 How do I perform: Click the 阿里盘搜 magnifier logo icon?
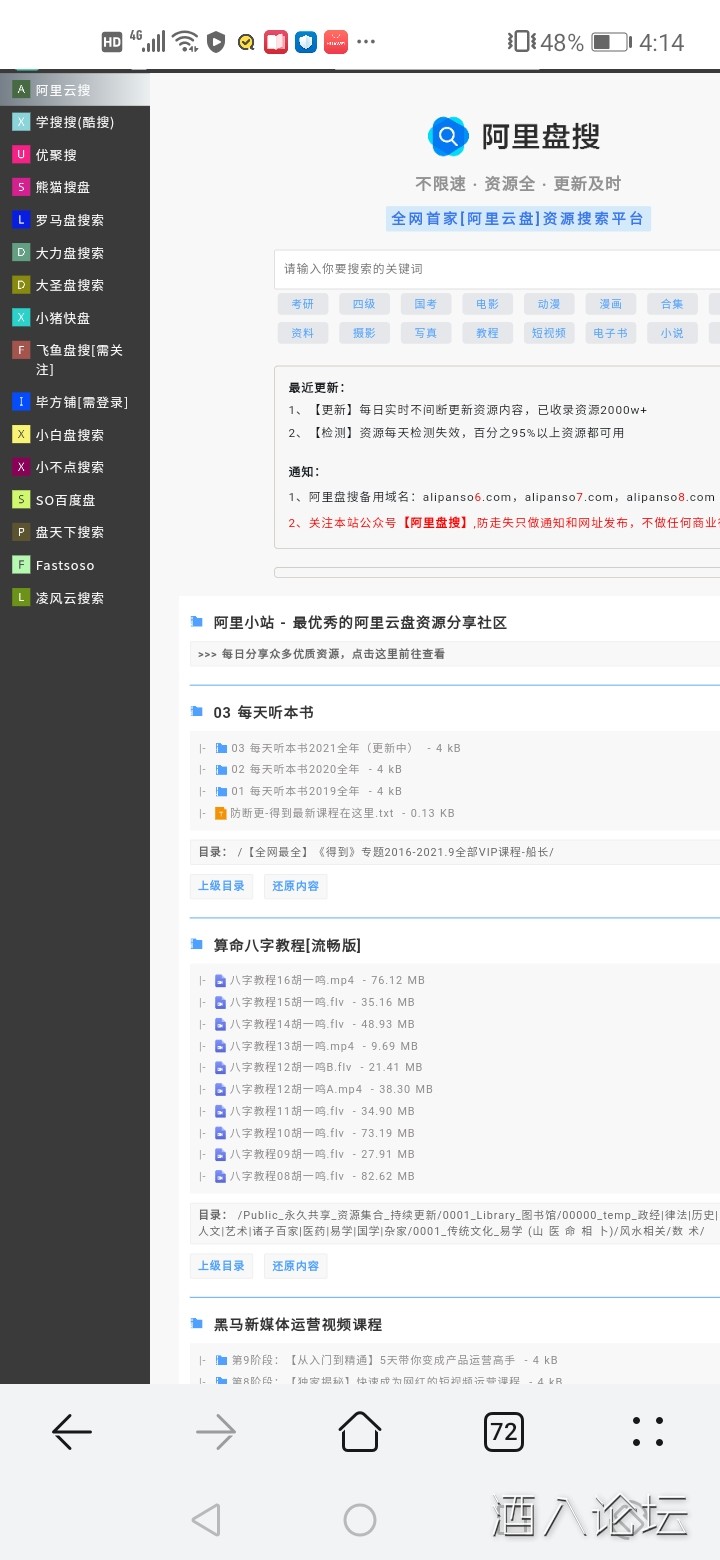(x=448, y=137)
